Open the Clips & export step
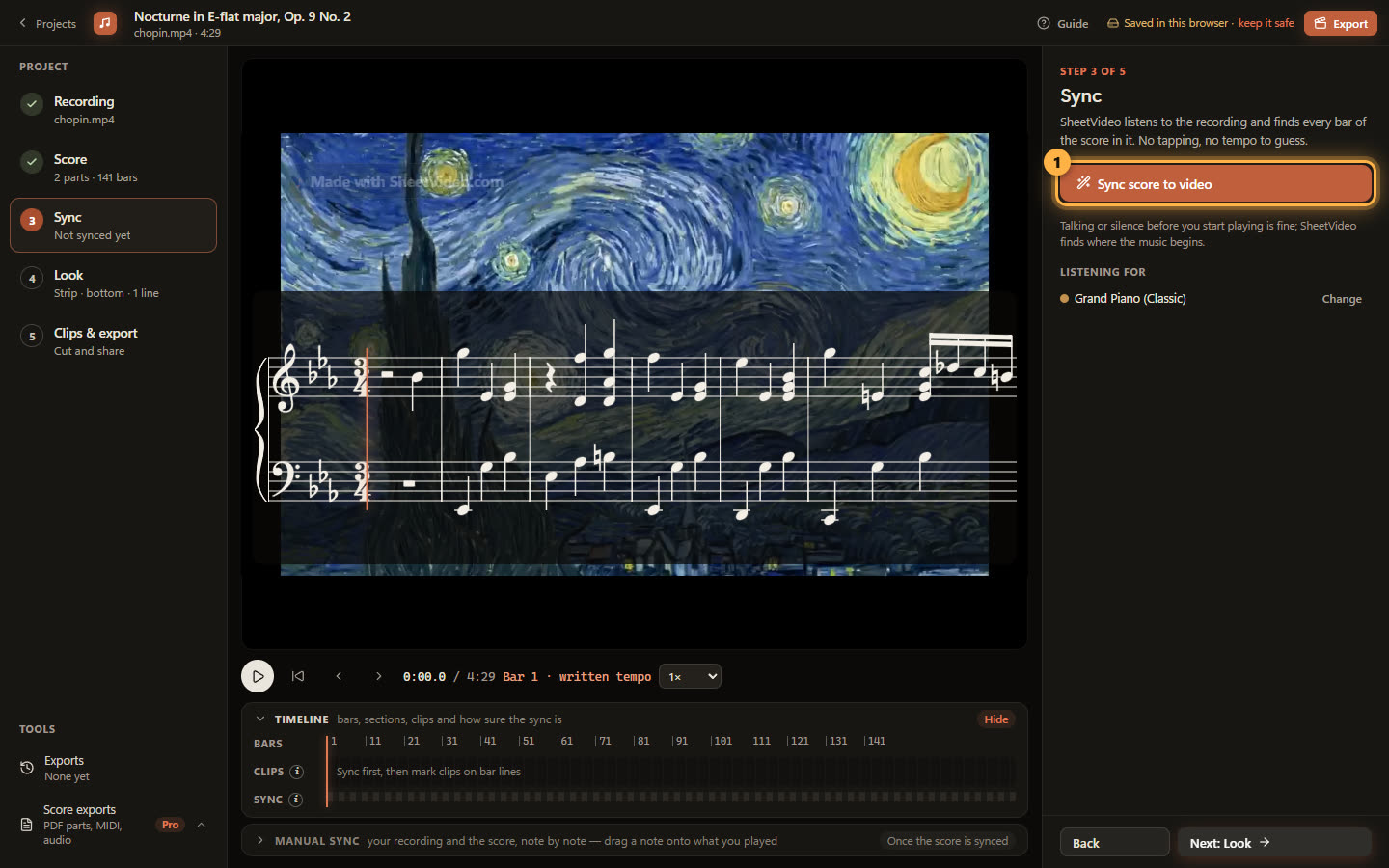1389x868 pixels. 113,341
